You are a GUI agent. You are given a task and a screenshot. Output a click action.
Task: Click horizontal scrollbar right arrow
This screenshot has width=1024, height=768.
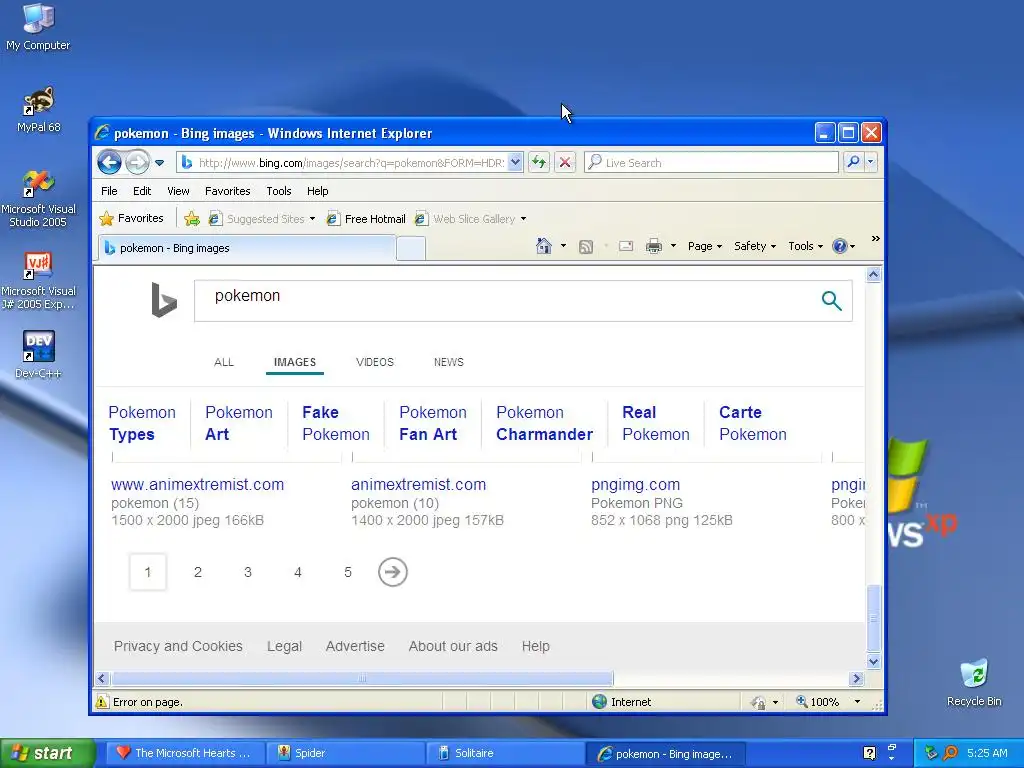pos(856,679)
